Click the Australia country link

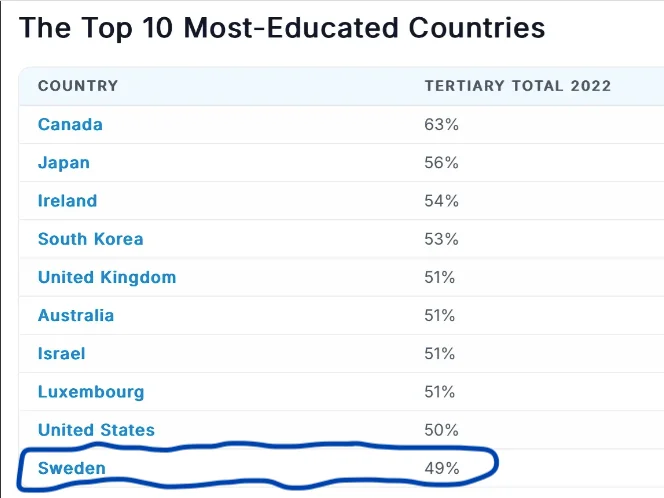pyautogui.click(x=76, y=315)
